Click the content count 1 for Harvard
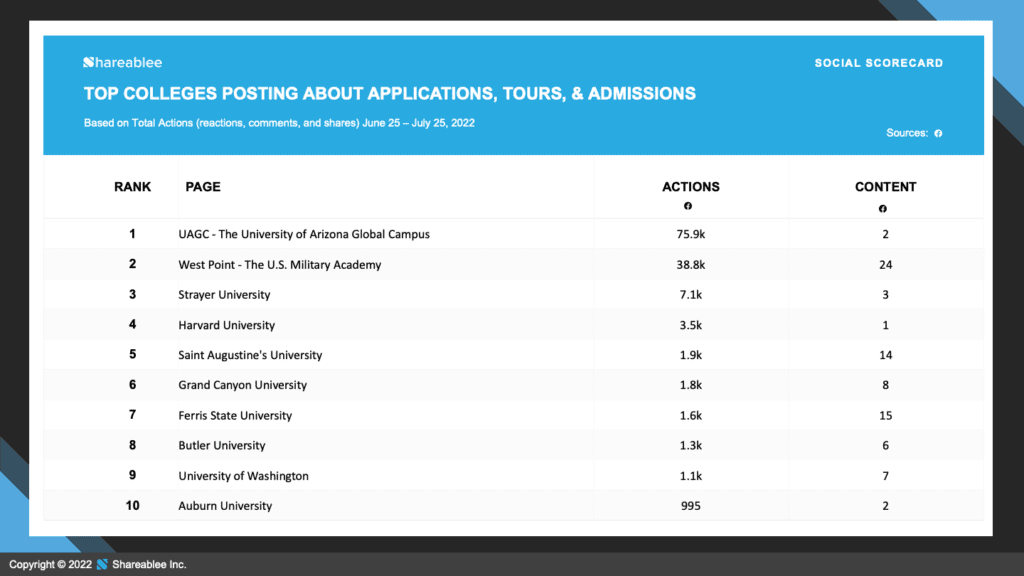This screenshot has width=1024, height=576. pyautogui.click(x=886, y=325)
